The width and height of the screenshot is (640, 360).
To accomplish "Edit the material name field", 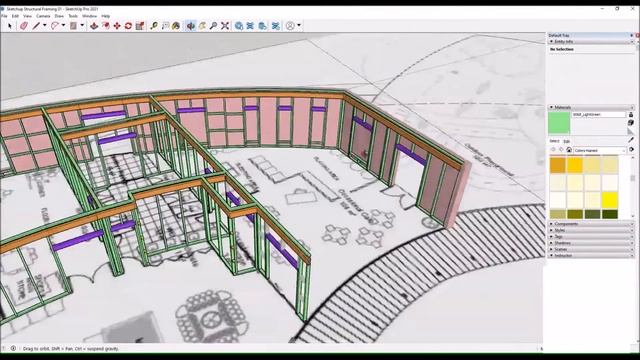I will point(598,115).
